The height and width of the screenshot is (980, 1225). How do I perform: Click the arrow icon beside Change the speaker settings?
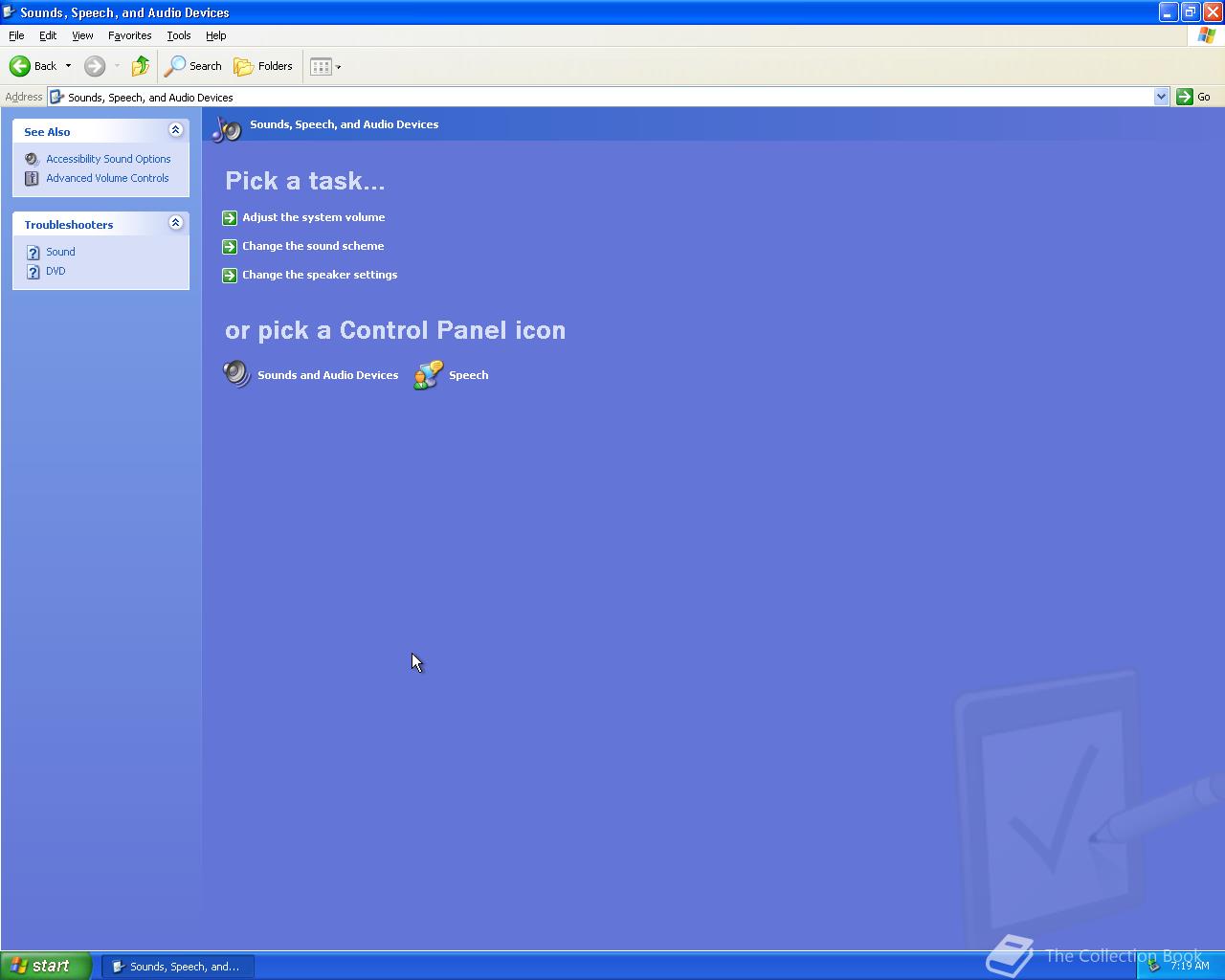point(230,276)
